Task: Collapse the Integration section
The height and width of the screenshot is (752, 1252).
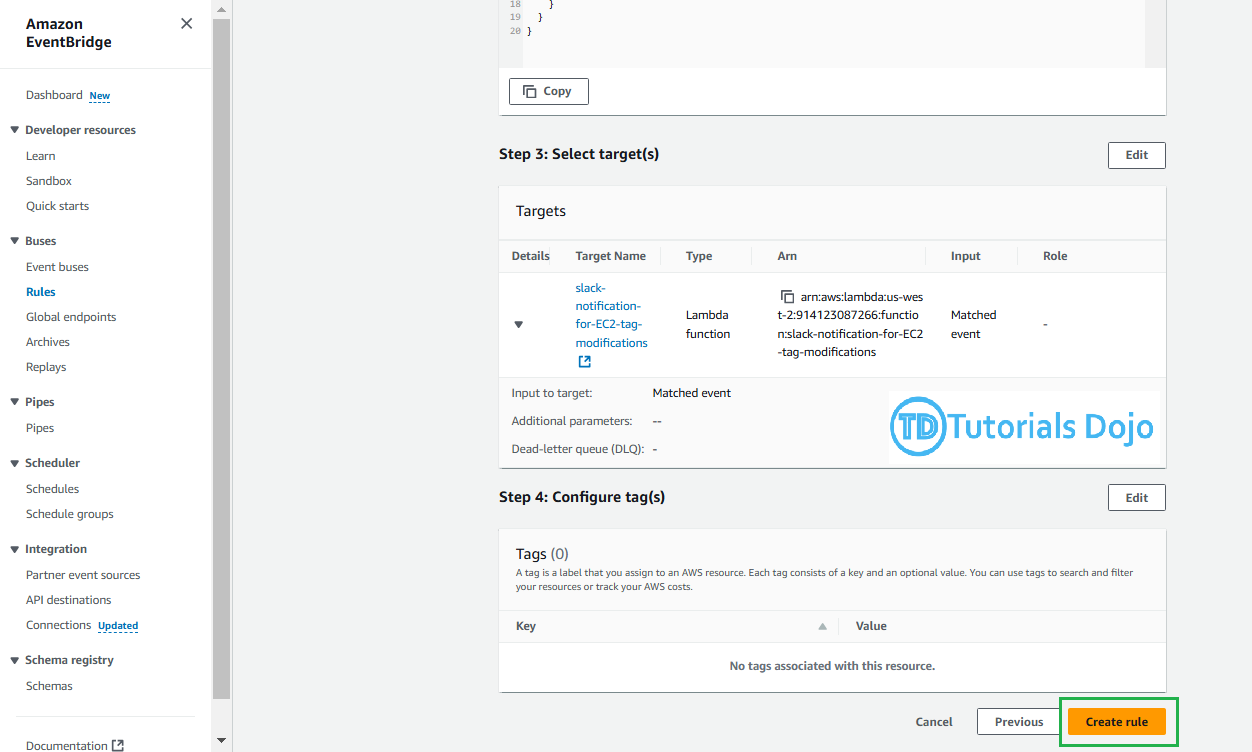Action: 14,549
